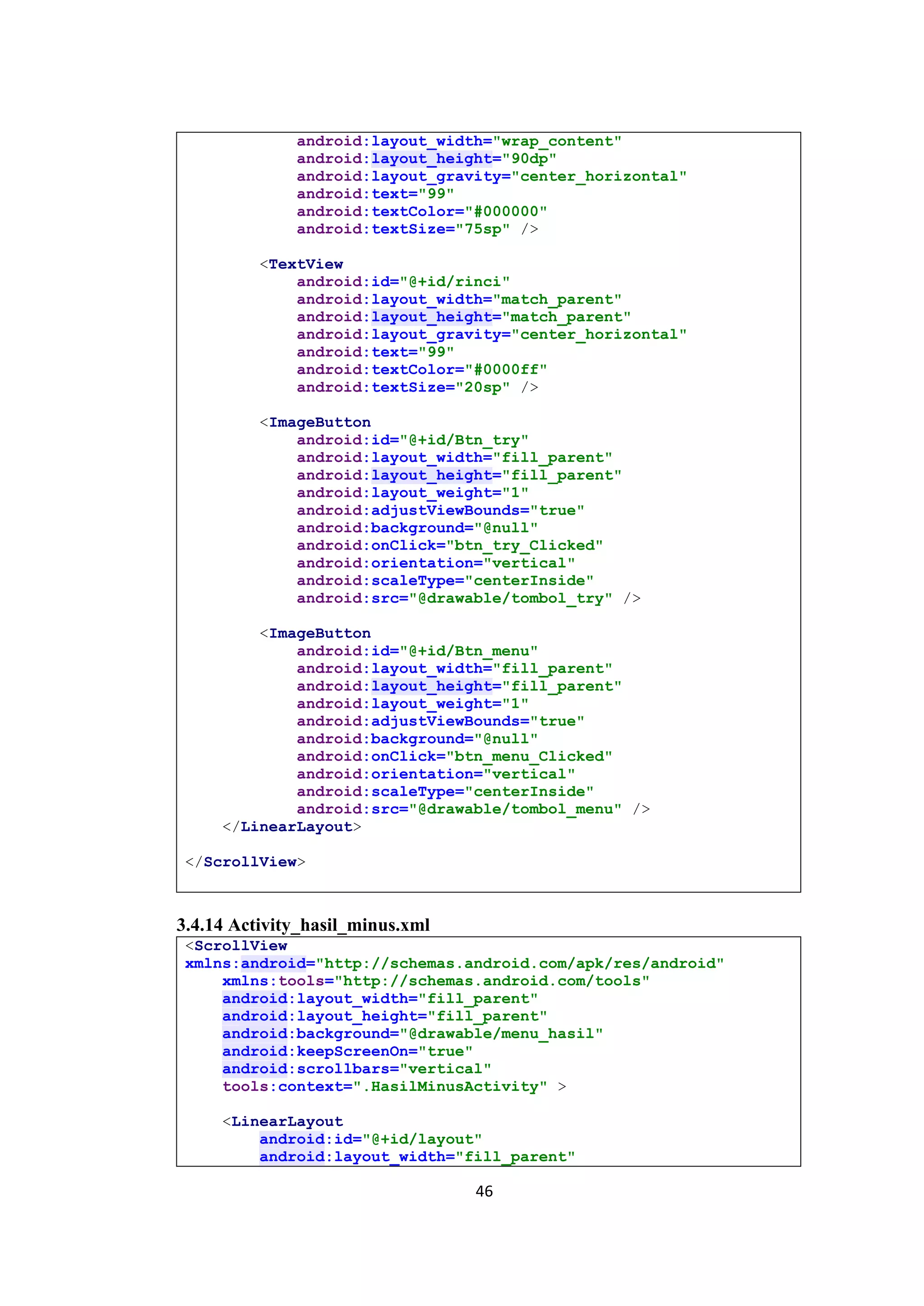
Task: Click the heading '3.4.14 Activity_hasil_minus.xml'
Action: [x=303, y=925]
